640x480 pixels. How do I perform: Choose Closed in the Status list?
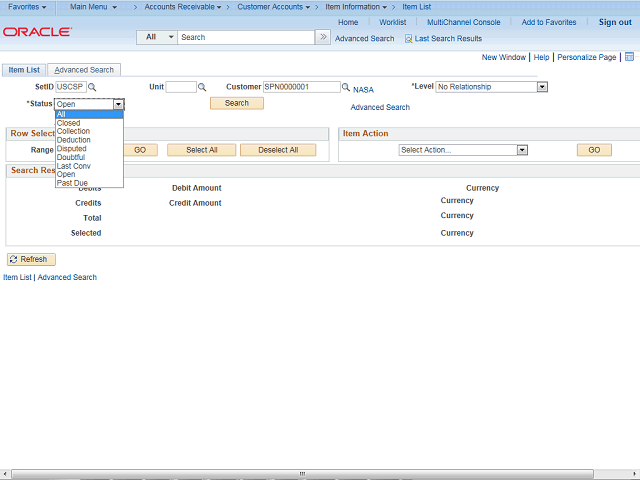(69, 123)
